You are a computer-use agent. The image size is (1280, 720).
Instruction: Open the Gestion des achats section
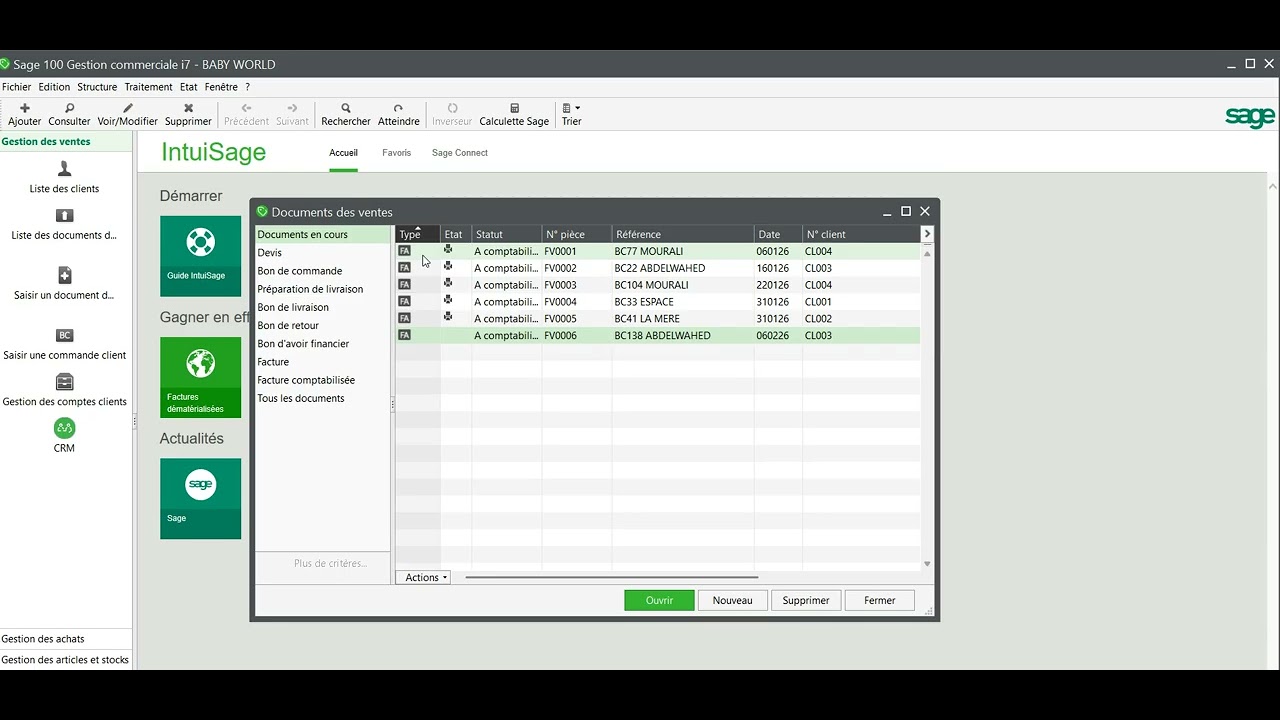(x=66, y=639)
